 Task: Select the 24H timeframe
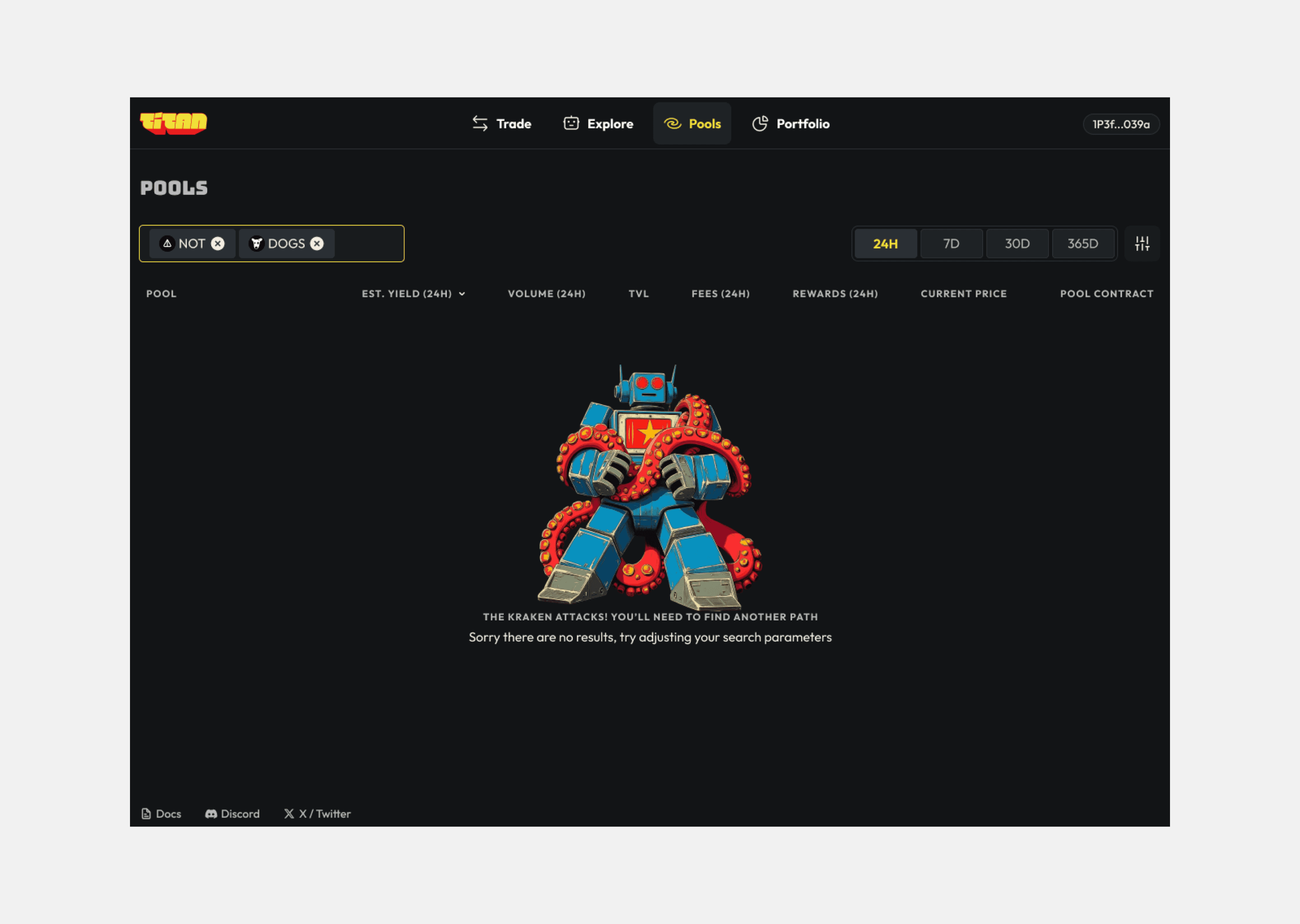point(886,244)
